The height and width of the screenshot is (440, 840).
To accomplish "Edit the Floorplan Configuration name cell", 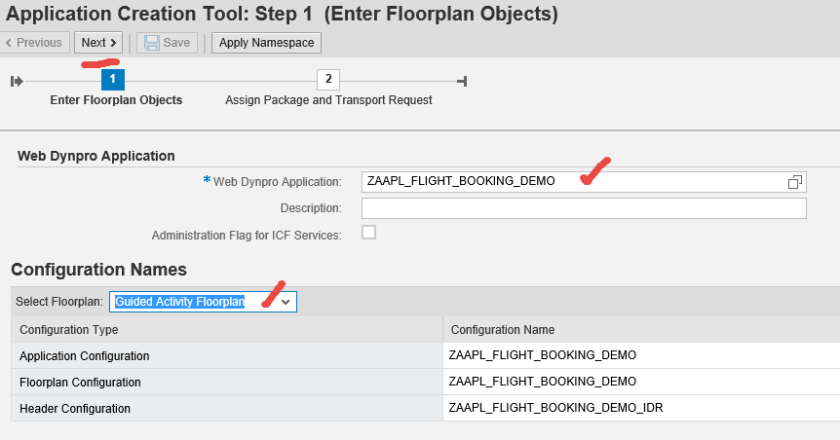I will pos(640,382).
